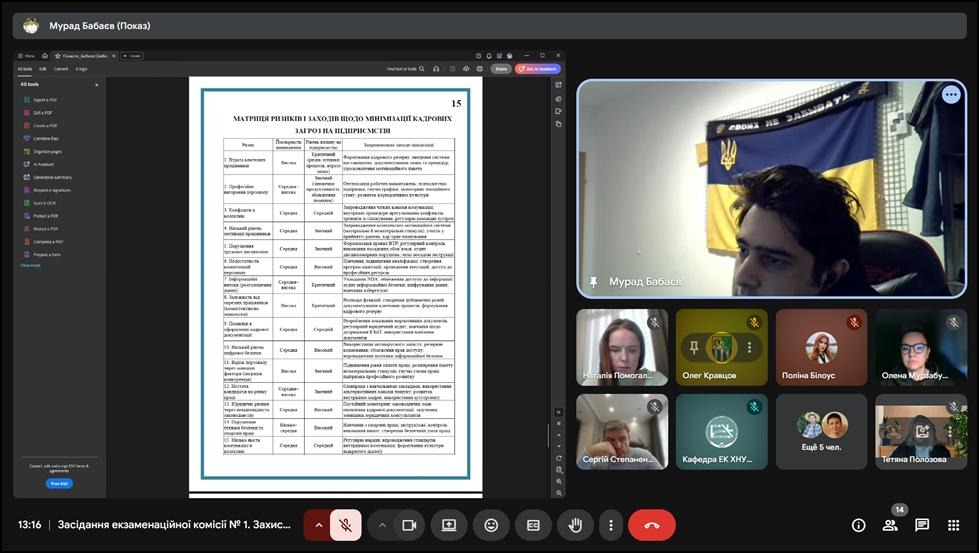Leave the call with red hang-up button
Screen dimensions: 979x553
coord(652,525)
